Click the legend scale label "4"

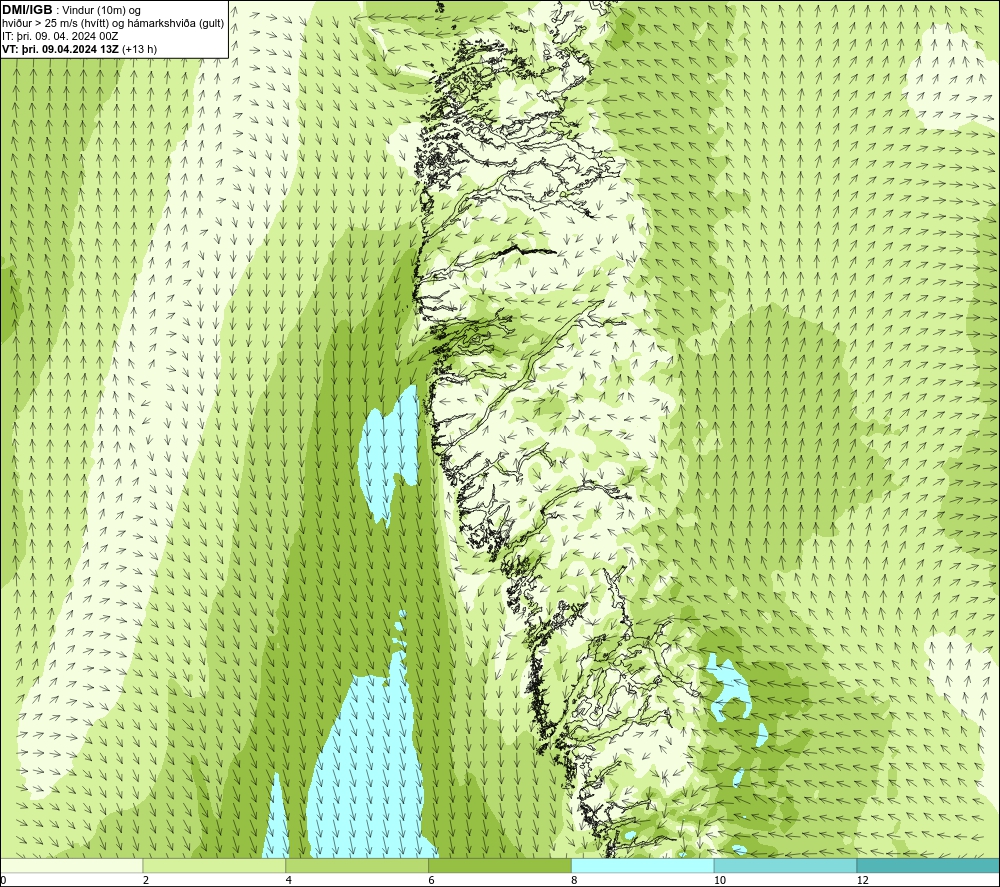tap(289, 880)
